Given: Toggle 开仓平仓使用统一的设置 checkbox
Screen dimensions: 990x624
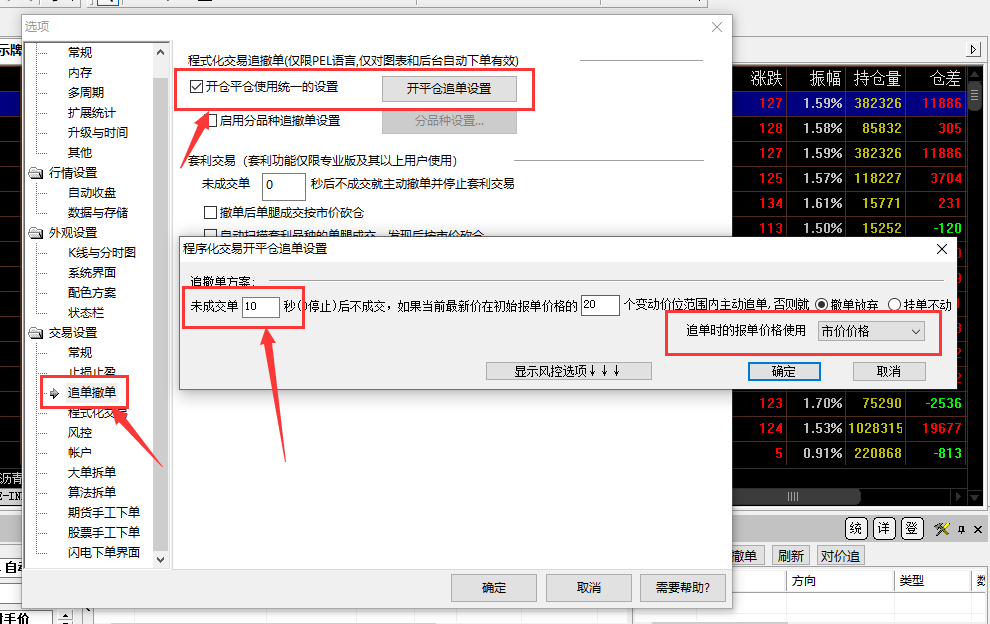Looking at the screenshot, I should [196, 87].
